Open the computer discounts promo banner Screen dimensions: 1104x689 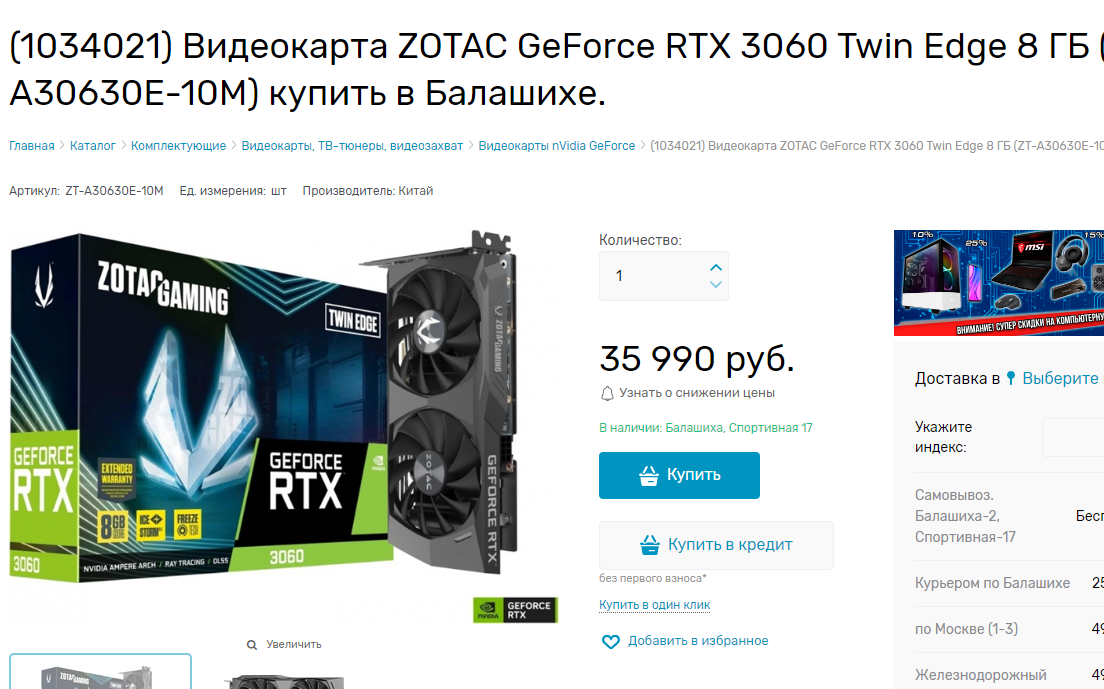point(998,282)
